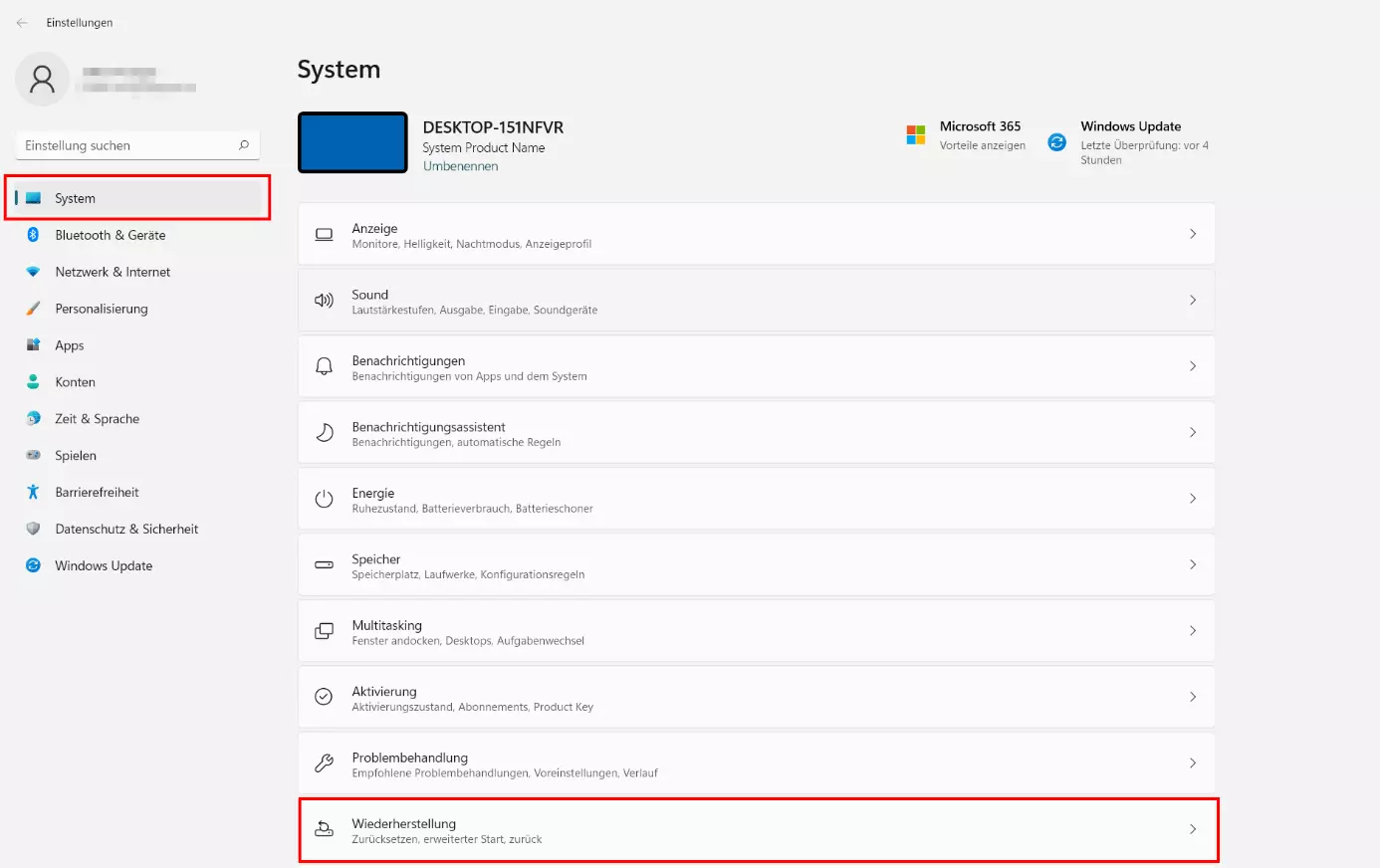Select System in the sidebar

137,198
